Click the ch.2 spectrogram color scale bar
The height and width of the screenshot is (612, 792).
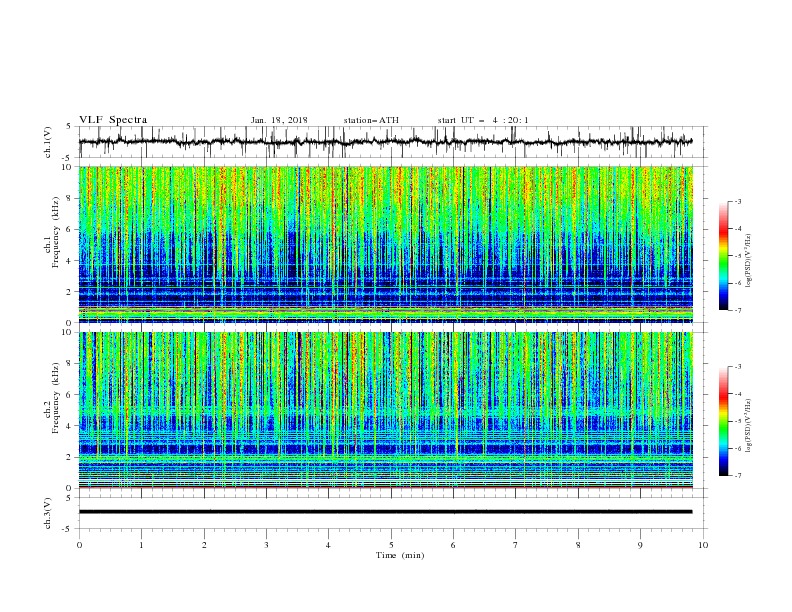723,421
